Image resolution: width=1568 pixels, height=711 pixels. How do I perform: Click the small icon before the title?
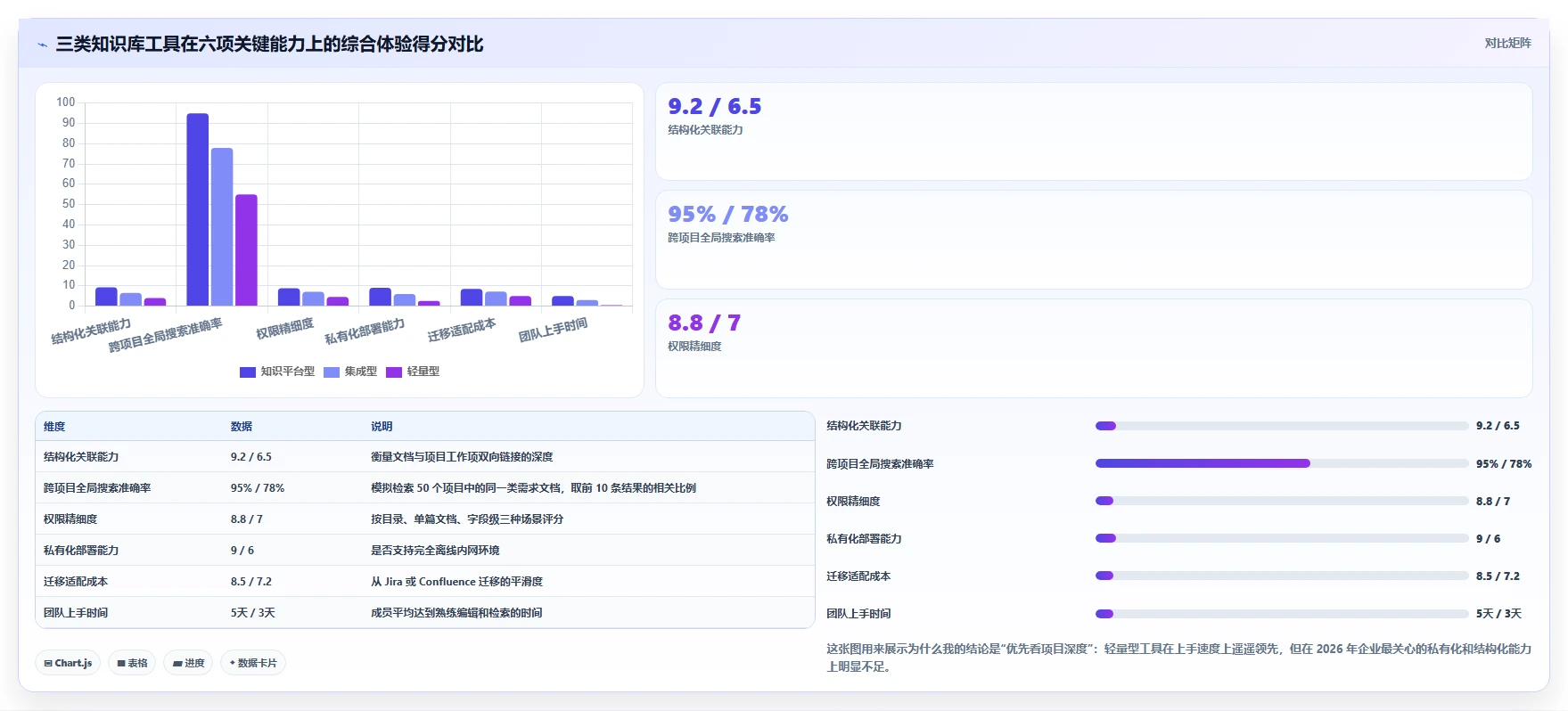42,45
